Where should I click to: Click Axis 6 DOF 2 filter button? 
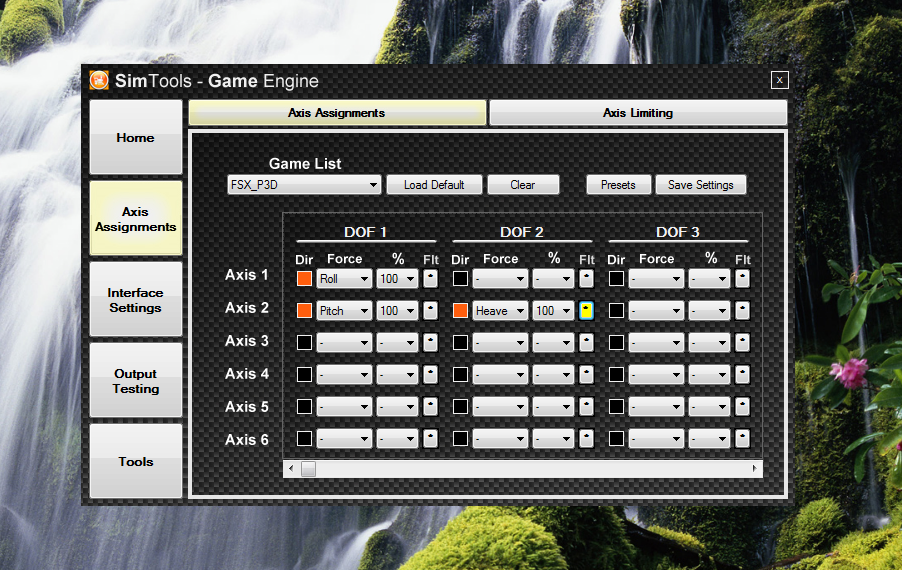coord(586,439)
